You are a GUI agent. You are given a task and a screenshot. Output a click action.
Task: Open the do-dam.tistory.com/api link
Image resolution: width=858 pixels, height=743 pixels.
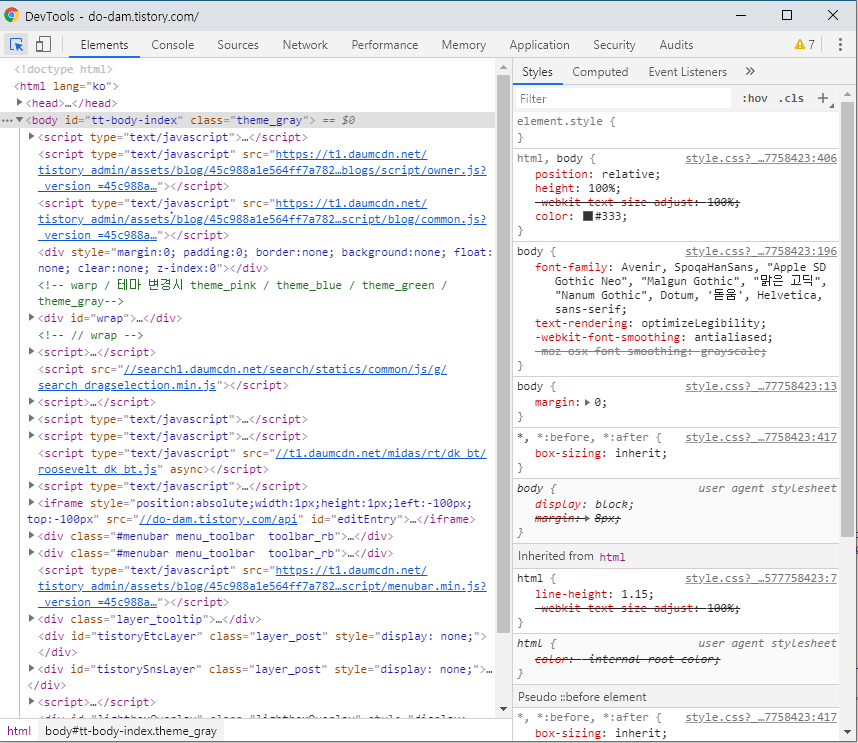pos(218,519)
